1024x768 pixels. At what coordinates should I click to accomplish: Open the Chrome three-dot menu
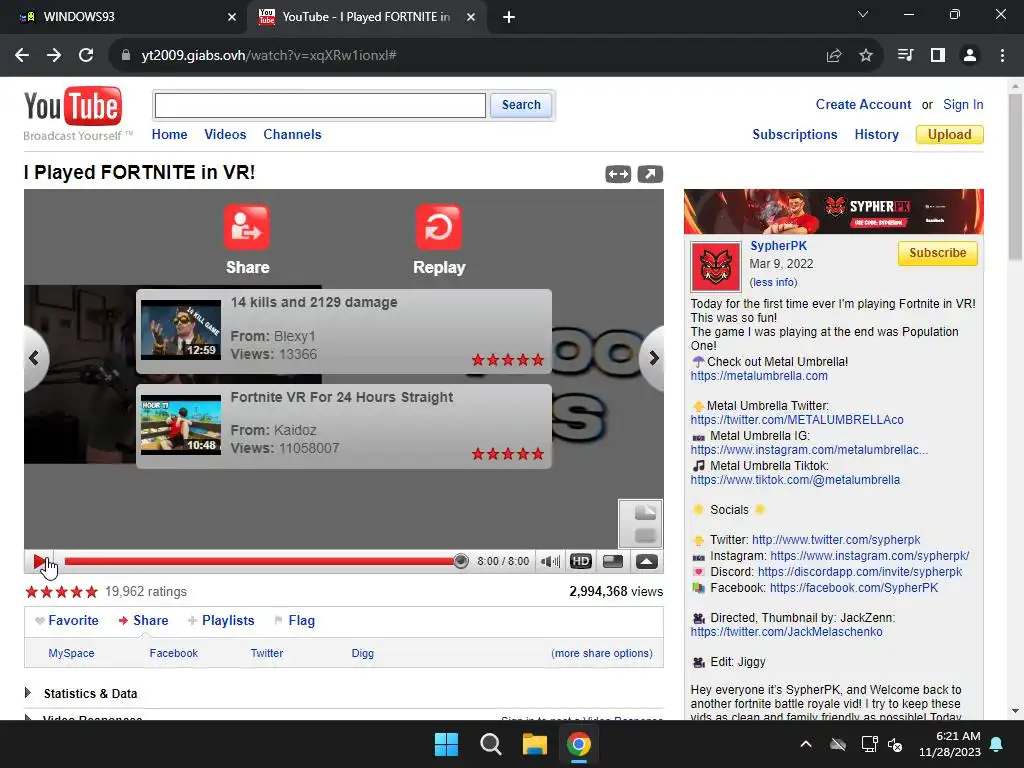[1002, 56]
